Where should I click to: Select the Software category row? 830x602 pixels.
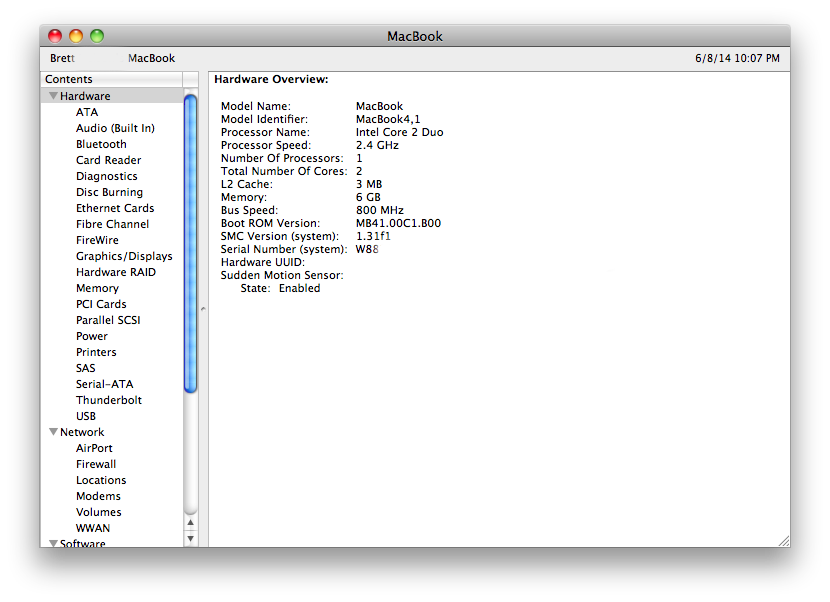[x=112, y=543]
